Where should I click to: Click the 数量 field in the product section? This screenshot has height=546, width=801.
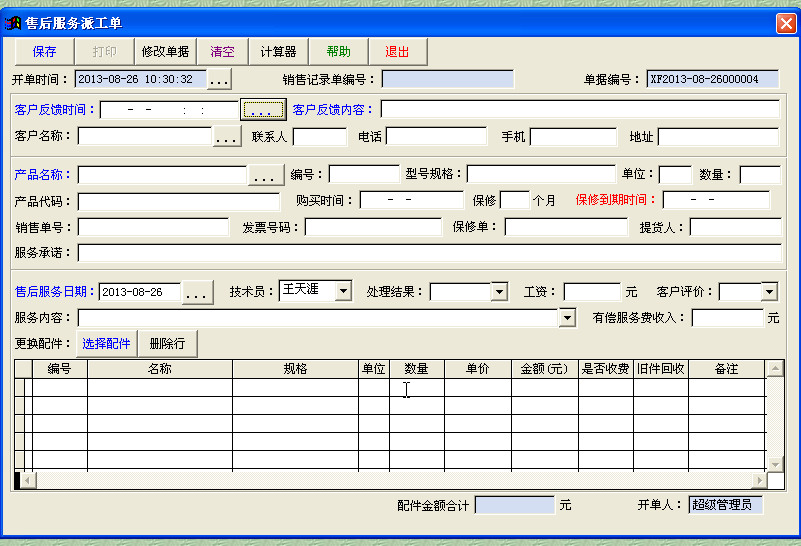click(760, 175)
